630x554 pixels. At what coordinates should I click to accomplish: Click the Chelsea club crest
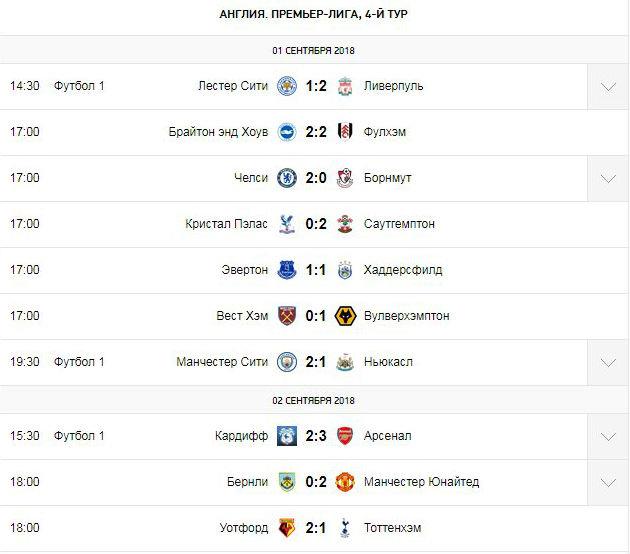point(287,178)
